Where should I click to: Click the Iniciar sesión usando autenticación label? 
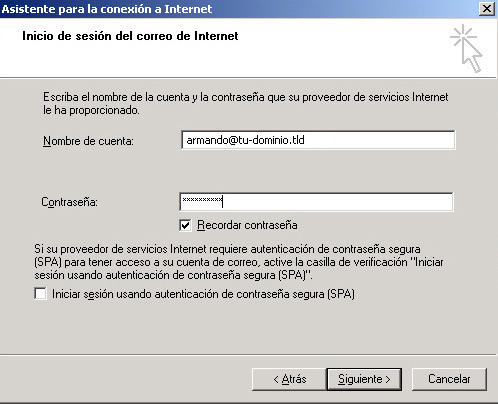(203, 294)
